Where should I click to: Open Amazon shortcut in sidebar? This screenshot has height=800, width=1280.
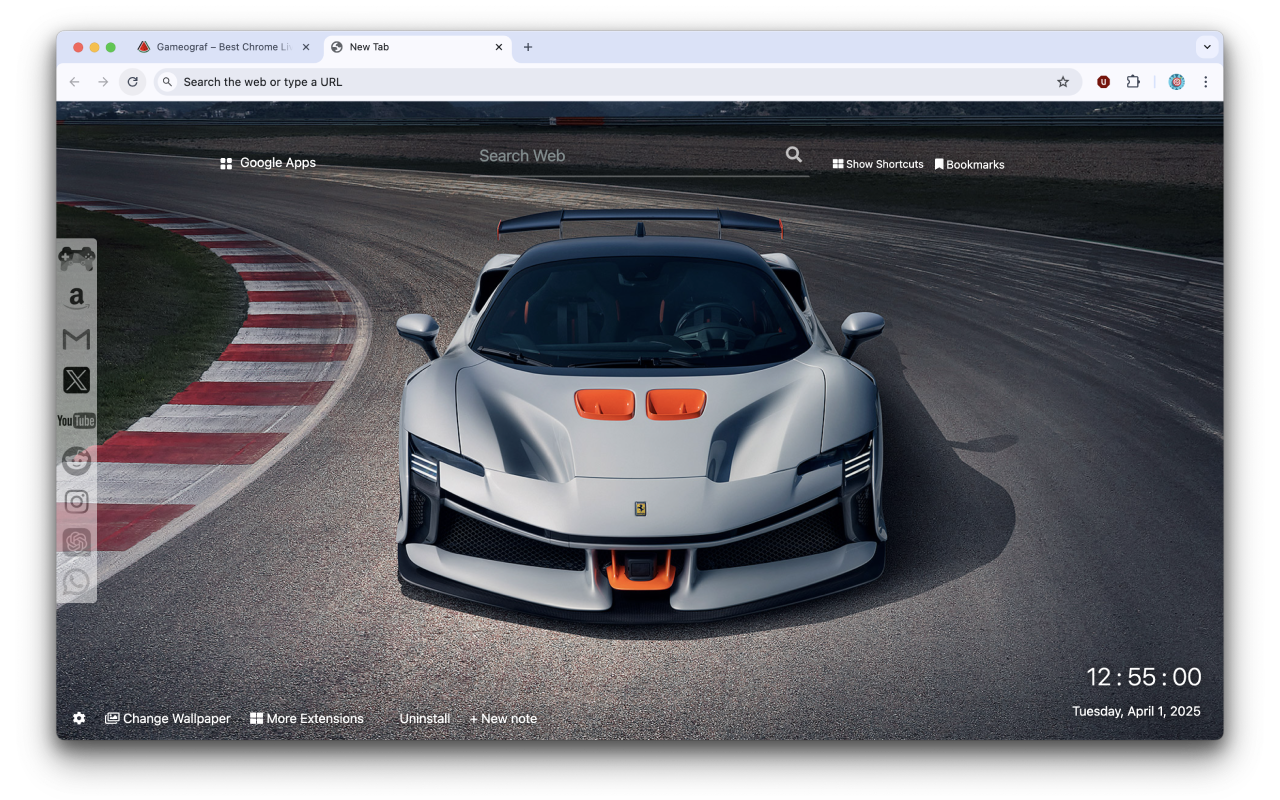76,298
